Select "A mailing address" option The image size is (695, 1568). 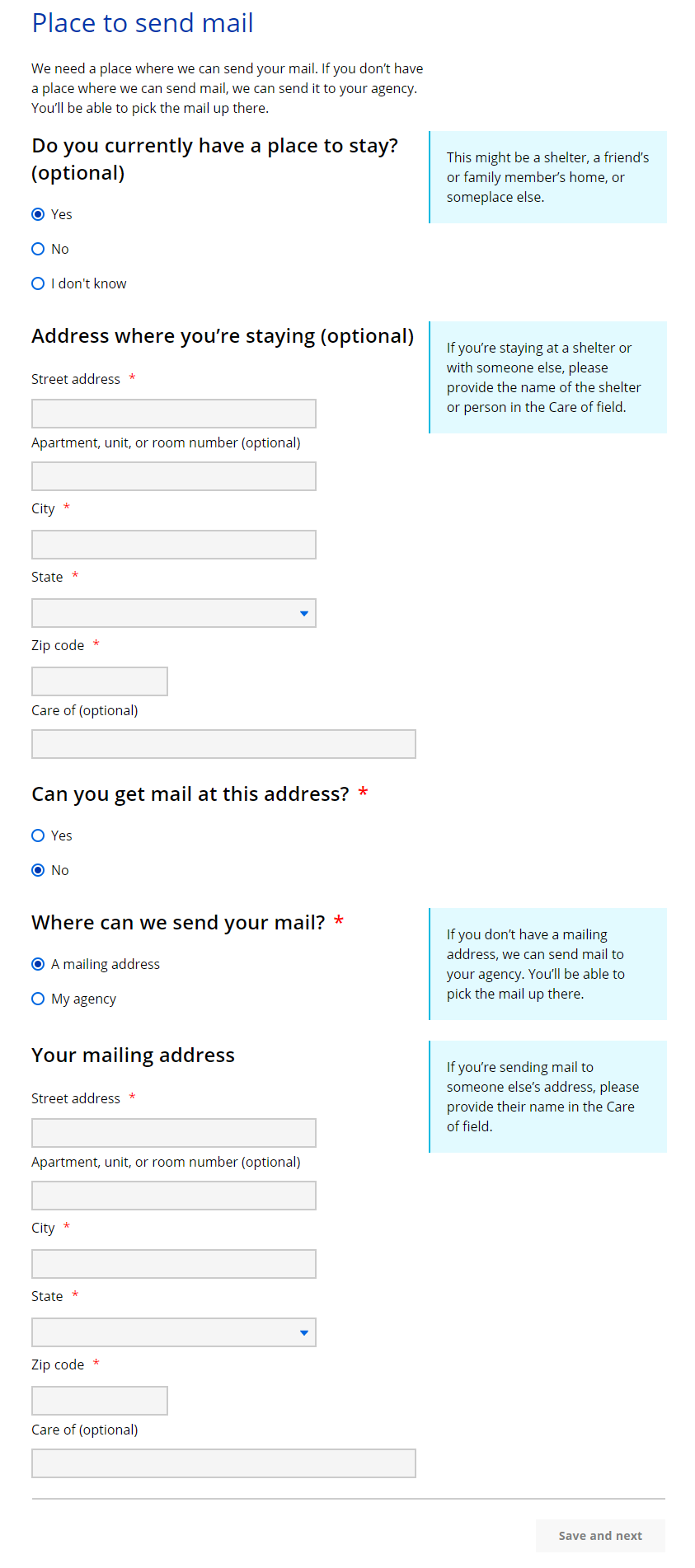[x=38, y=964]
